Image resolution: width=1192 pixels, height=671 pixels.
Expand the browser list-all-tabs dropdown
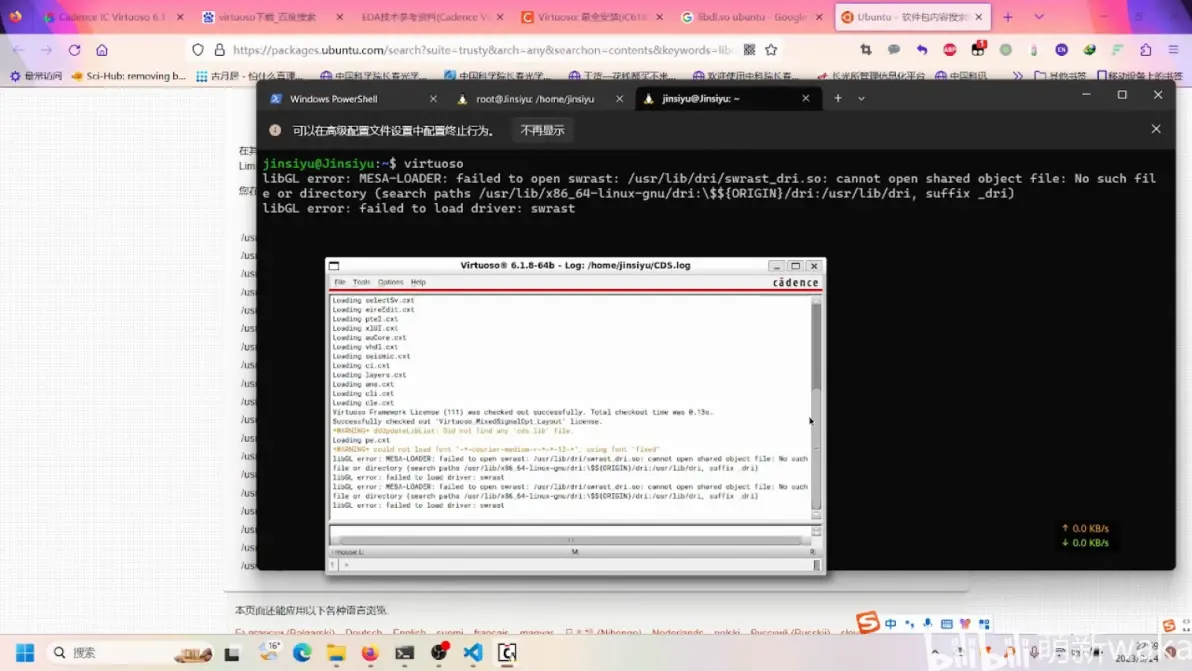tap(1039, 17)
